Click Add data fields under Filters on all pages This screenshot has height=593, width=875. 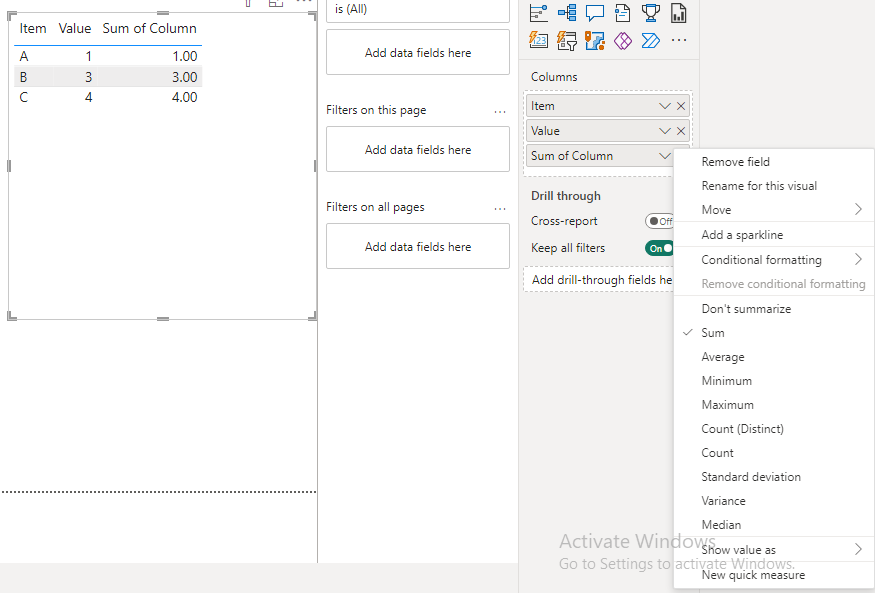coord(418,247)
